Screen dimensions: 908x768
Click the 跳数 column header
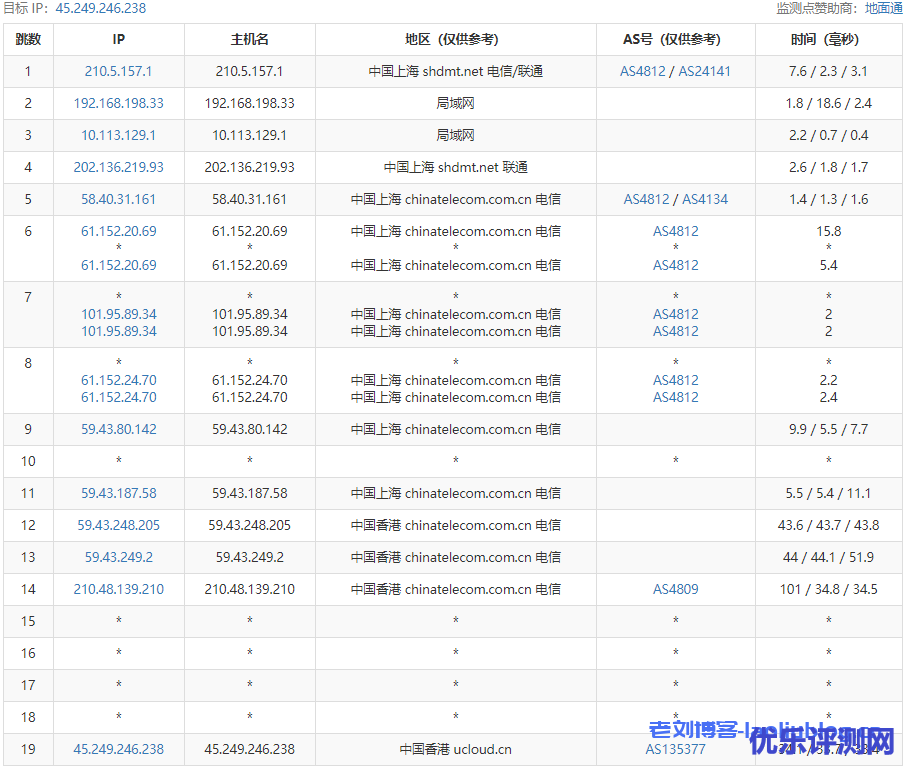pos(28,40)
